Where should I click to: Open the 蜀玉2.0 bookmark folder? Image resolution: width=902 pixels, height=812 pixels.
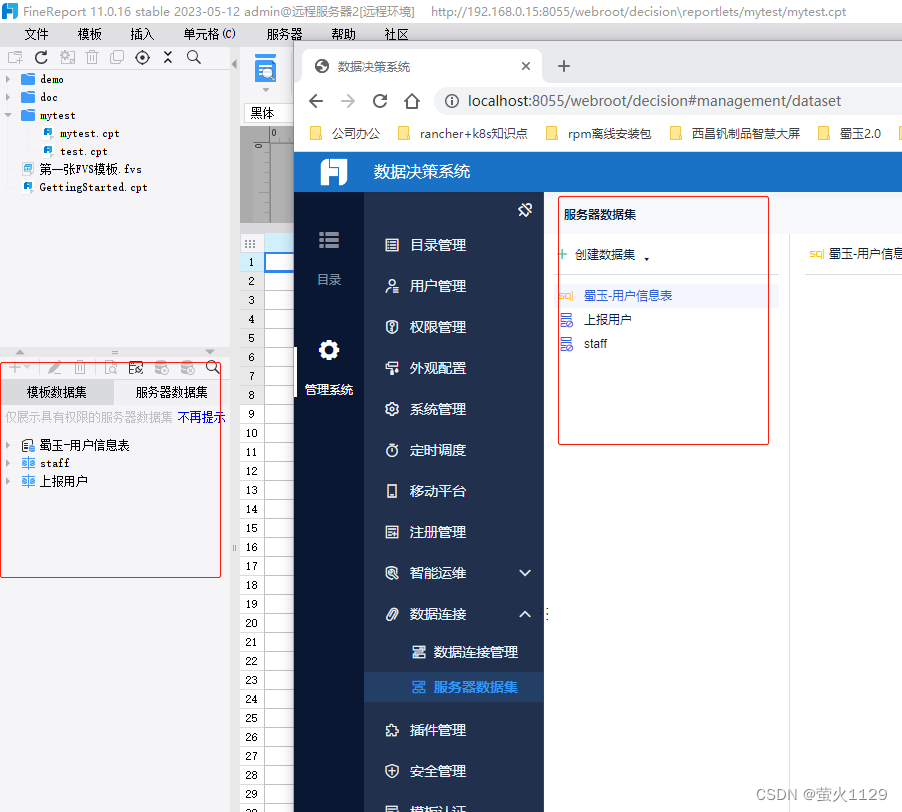850,134
